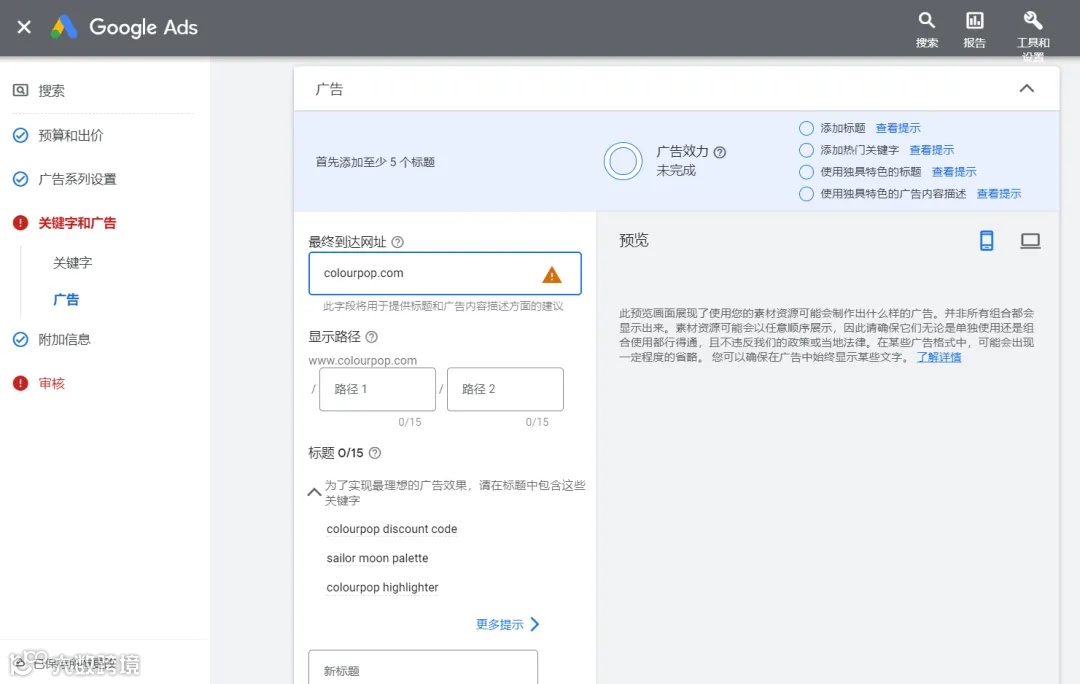1080x684 pixels.
Task: Select the 使用独具特色的广告内容描述 checklist circle
Action: point(806,194)
